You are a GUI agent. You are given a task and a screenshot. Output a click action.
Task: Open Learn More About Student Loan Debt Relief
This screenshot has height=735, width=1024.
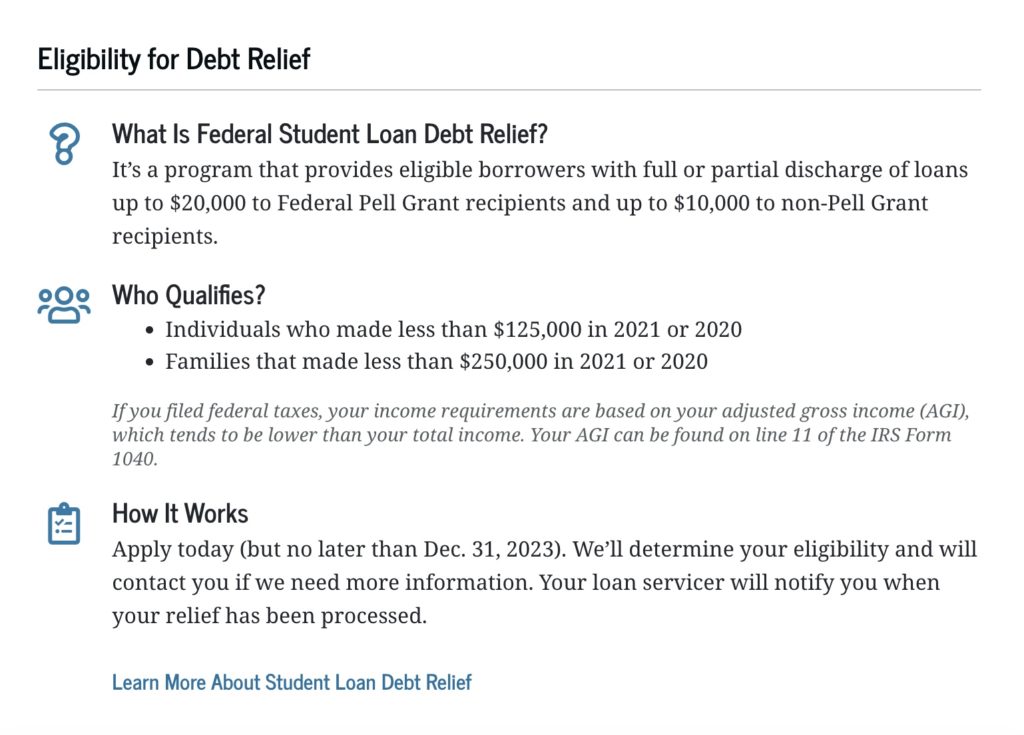point(291,682)
